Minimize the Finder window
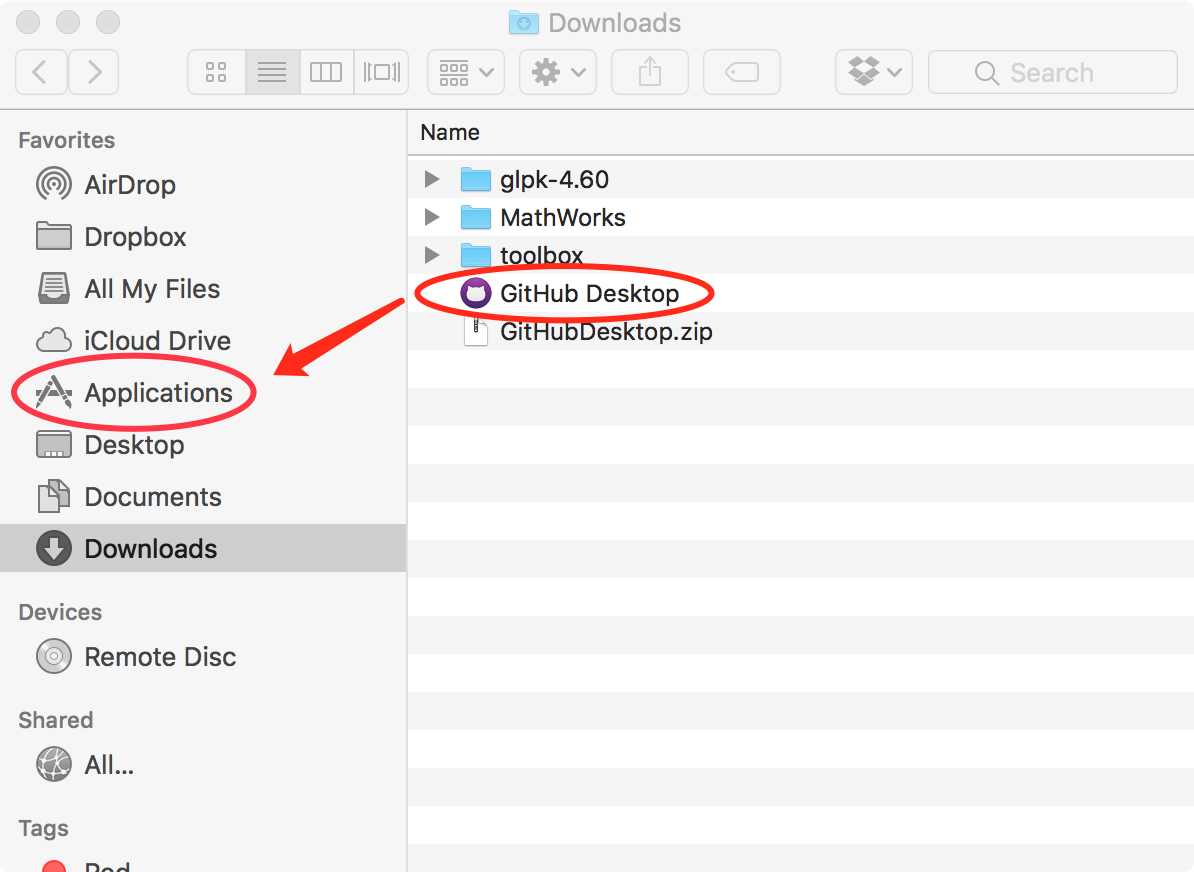 (x=68, y=22)
